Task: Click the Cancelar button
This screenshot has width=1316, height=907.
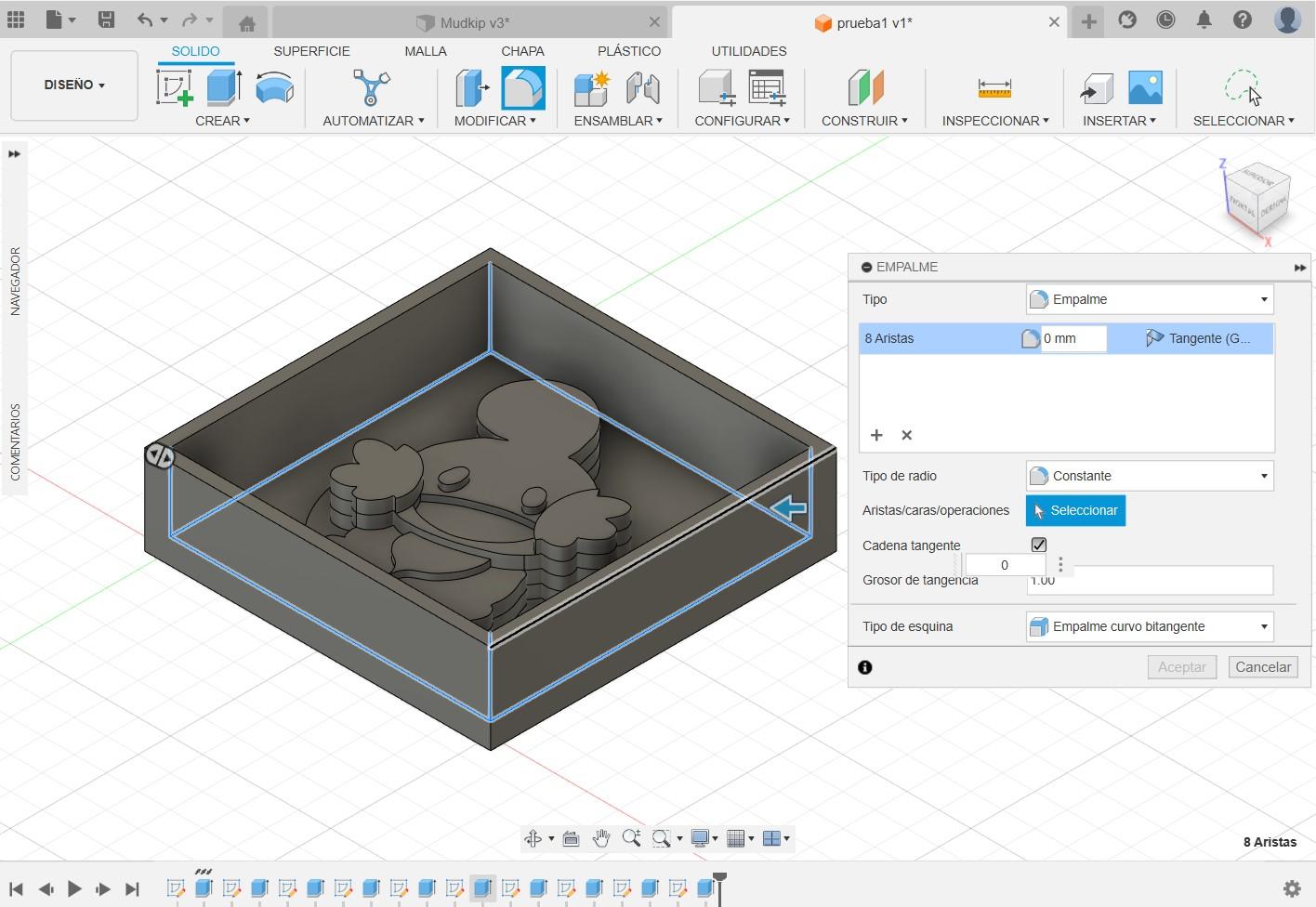Action: 1263,667
